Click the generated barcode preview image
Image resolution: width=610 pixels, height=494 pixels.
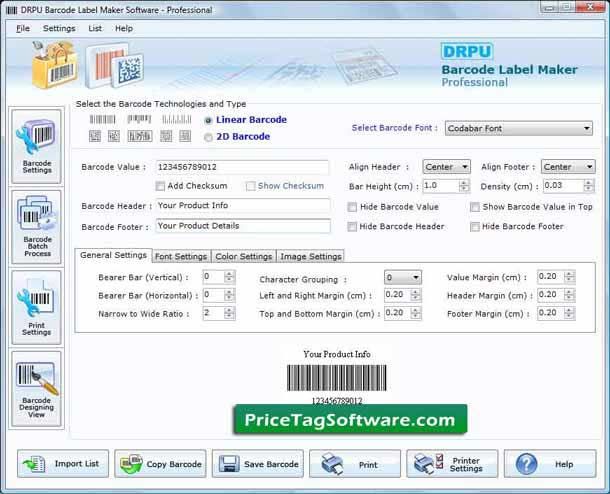337,378
